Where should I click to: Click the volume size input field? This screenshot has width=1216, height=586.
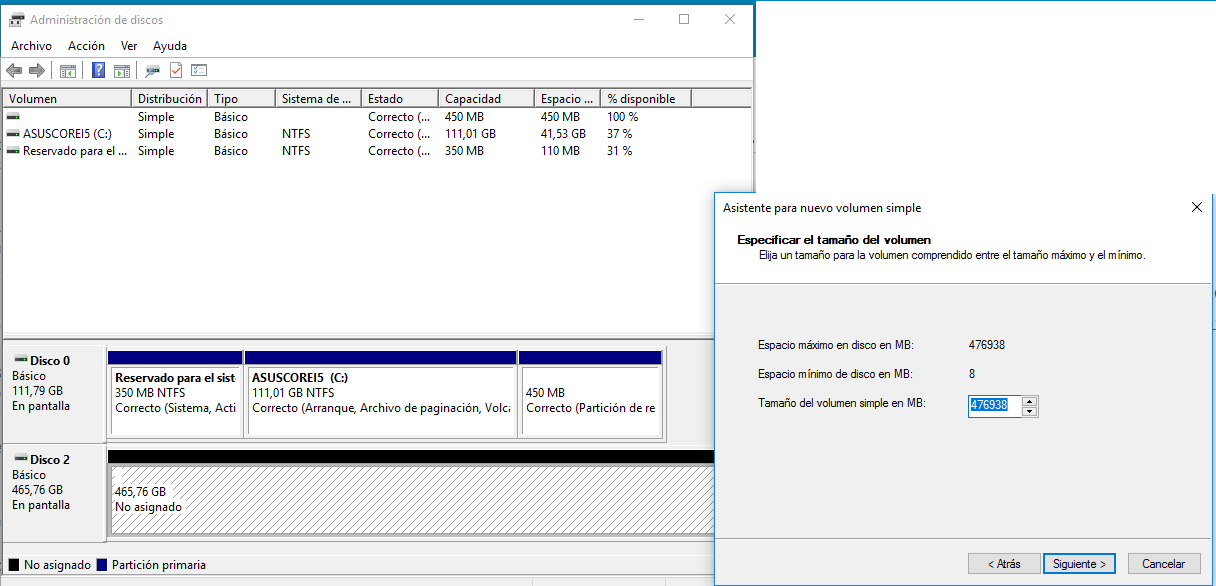(x=994, y=406)
